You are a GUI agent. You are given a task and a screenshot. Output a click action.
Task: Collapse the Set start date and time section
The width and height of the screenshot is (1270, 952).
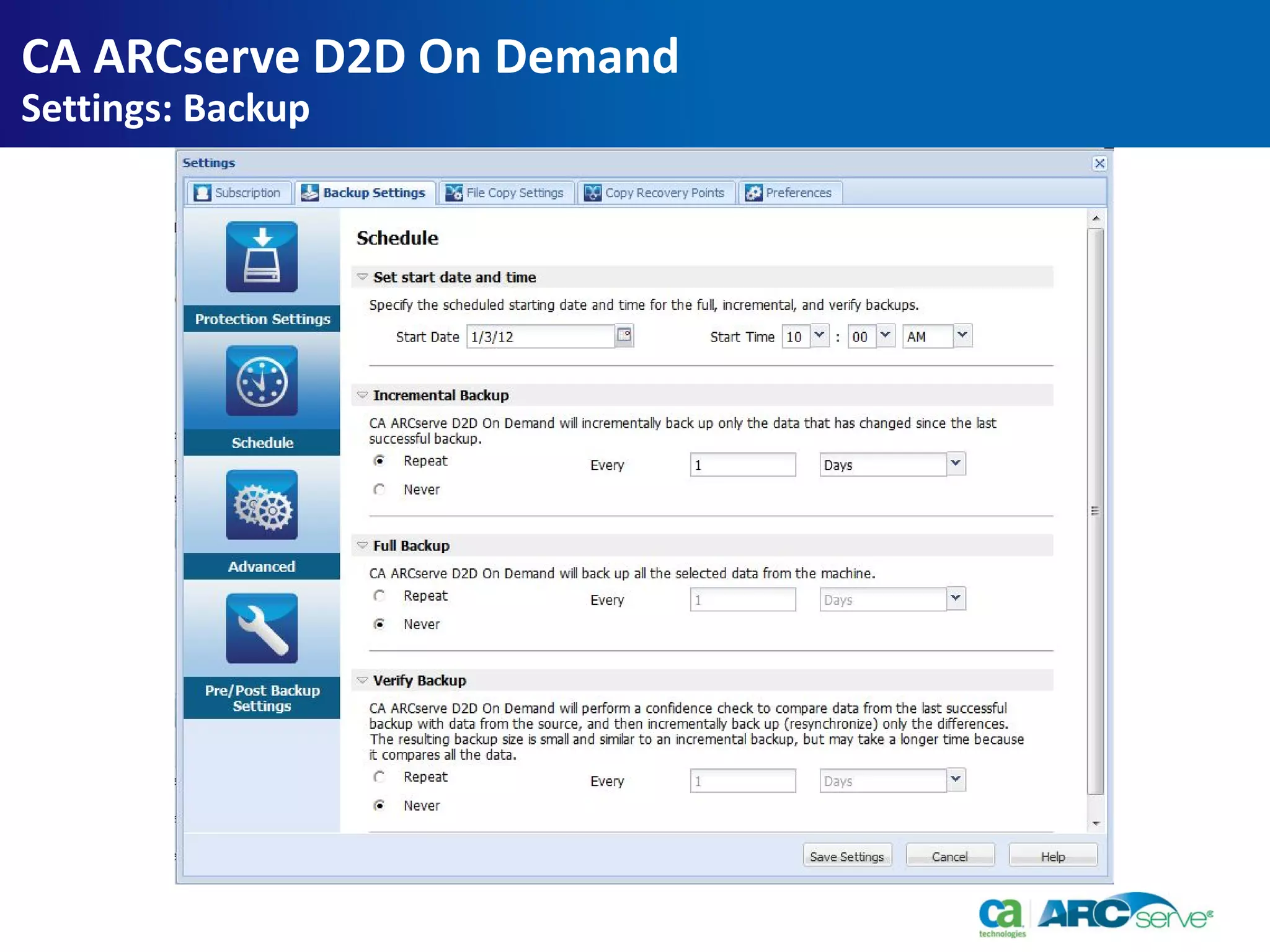pyautogui.click(x=362, y=276)
